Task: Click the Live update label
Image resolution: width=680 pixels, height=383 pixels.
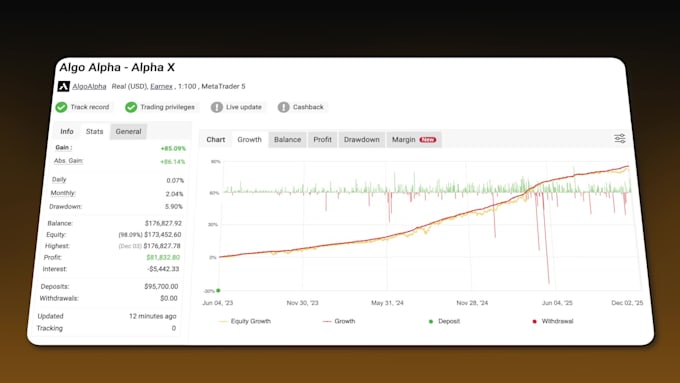Action: point(244,107)
